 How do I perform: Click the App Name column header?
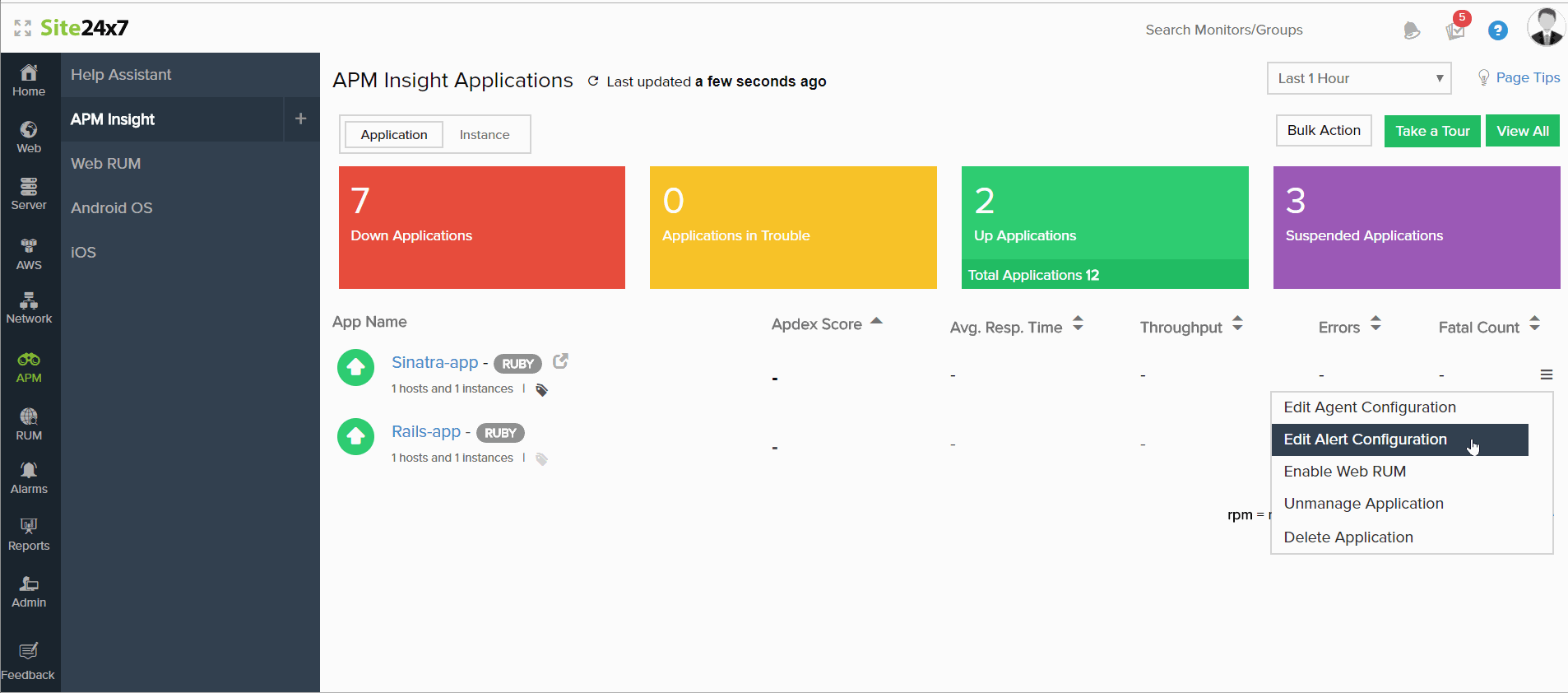369,322
